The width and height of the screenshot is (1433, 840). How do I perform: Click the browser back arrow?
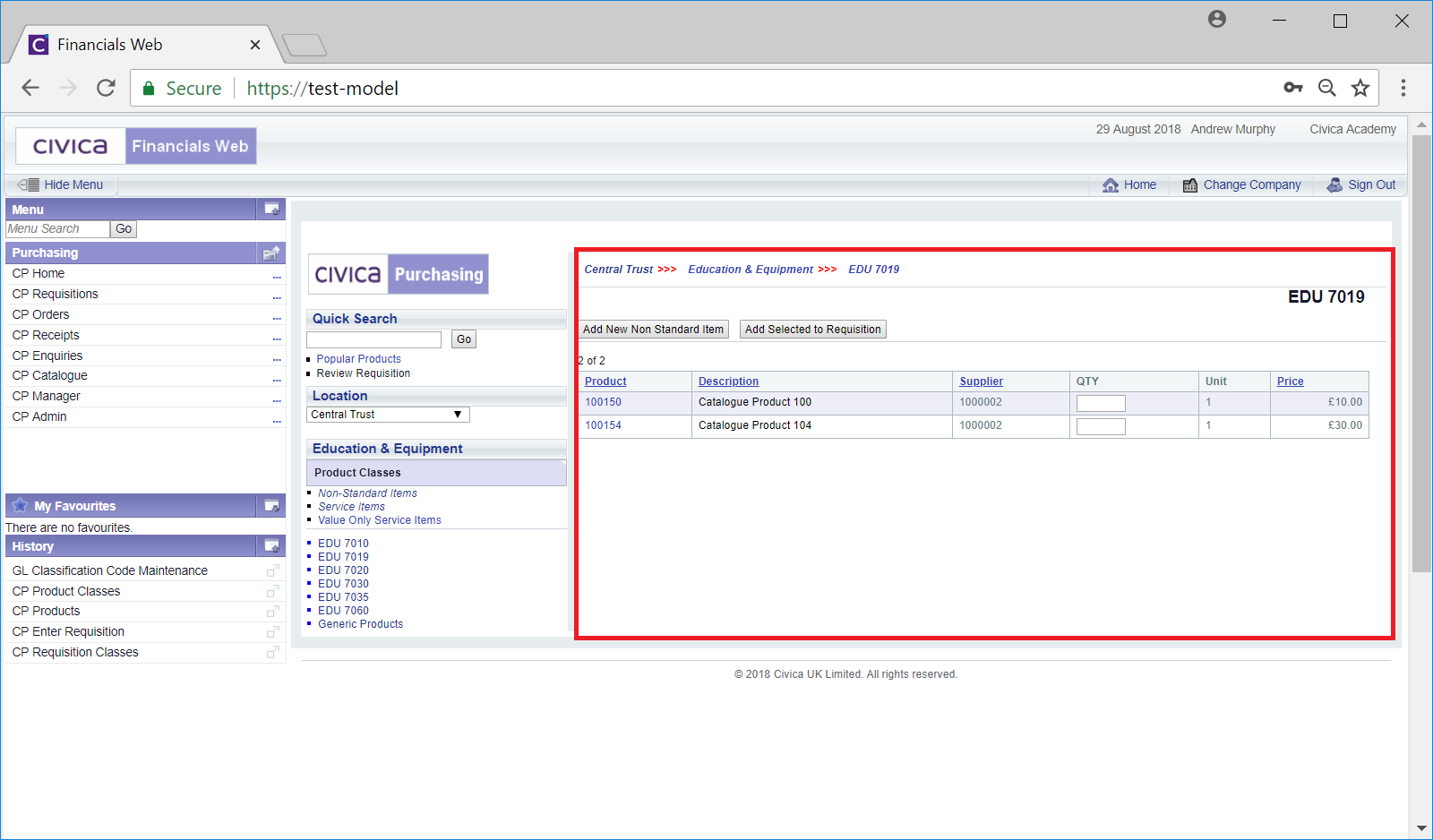click(30, 88)
